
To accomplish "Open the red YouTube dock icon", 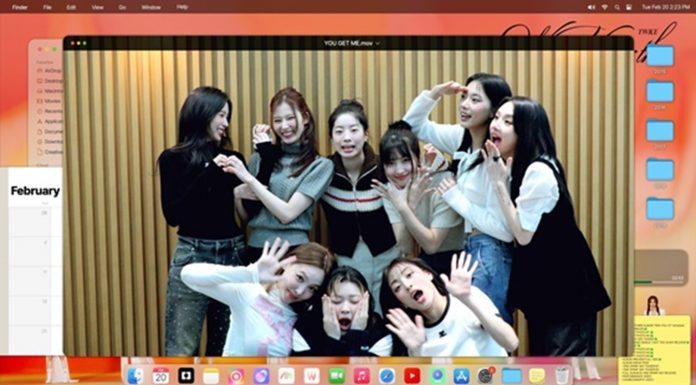I will click(412, 376).
